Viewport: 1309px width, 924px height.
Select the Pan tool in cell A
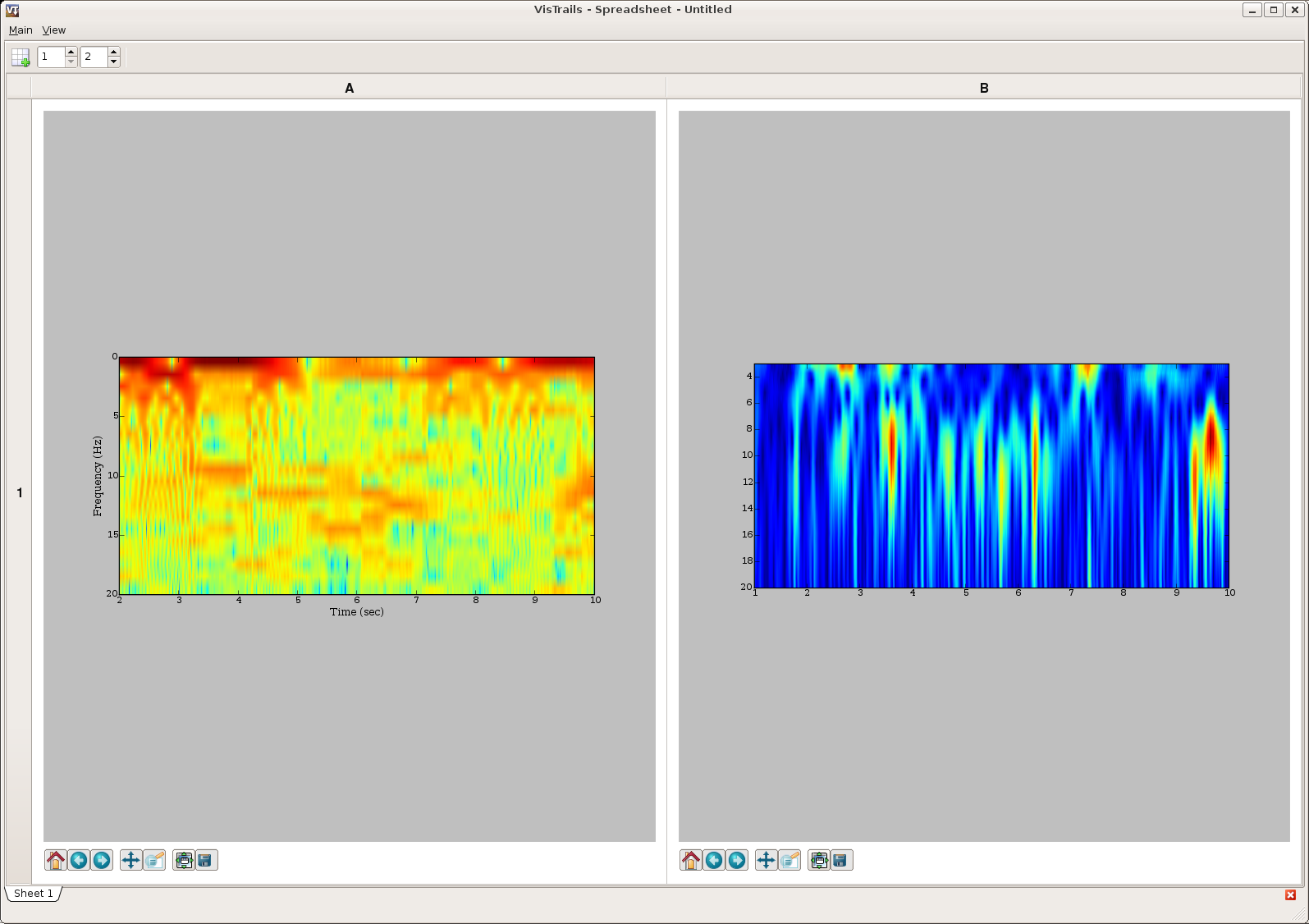point(130,860)
